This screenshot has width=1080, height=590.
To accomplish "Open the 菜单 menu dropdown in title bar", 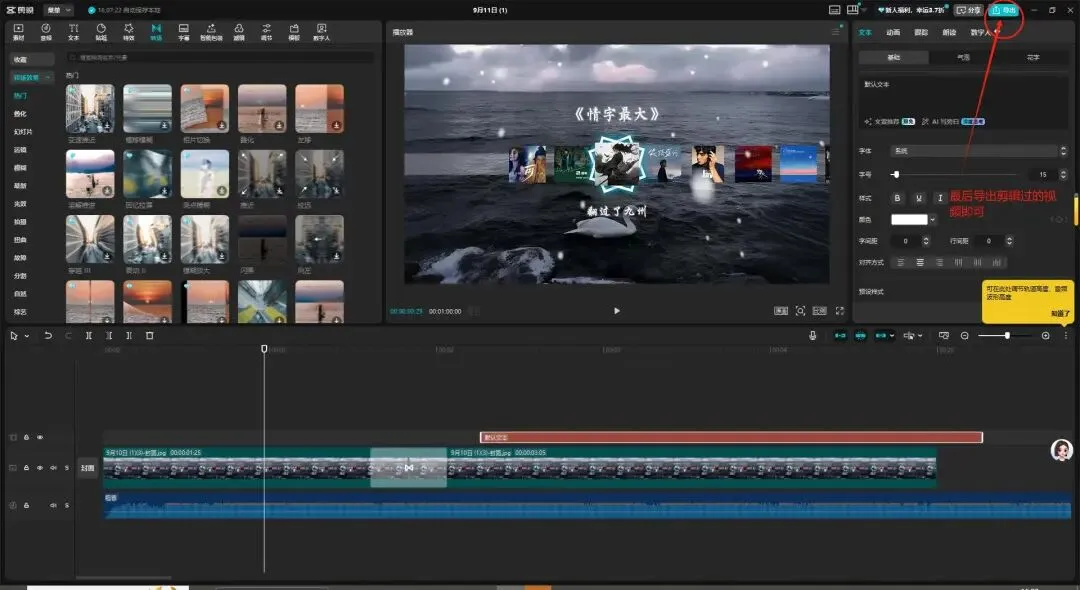I will point(59,10).
